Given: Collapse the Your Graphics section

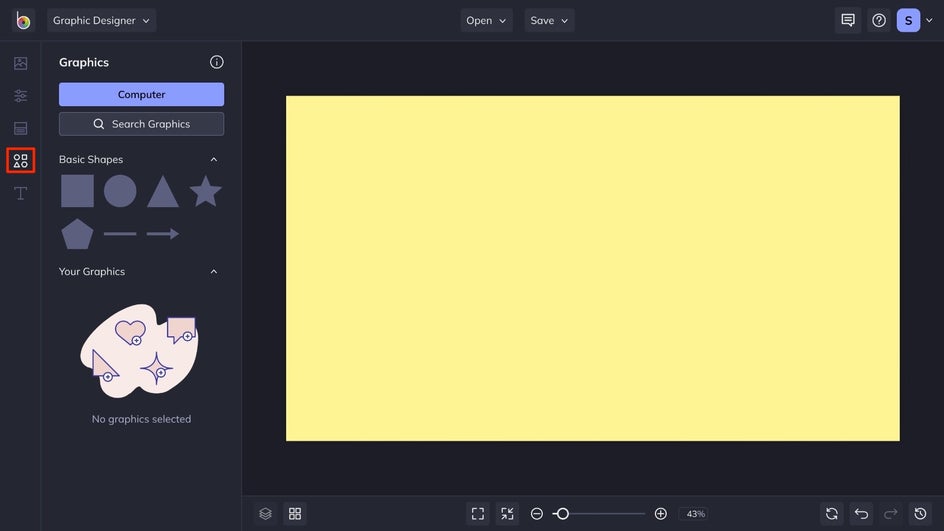Looking at the screenshot, I should (x=214, y=272).
